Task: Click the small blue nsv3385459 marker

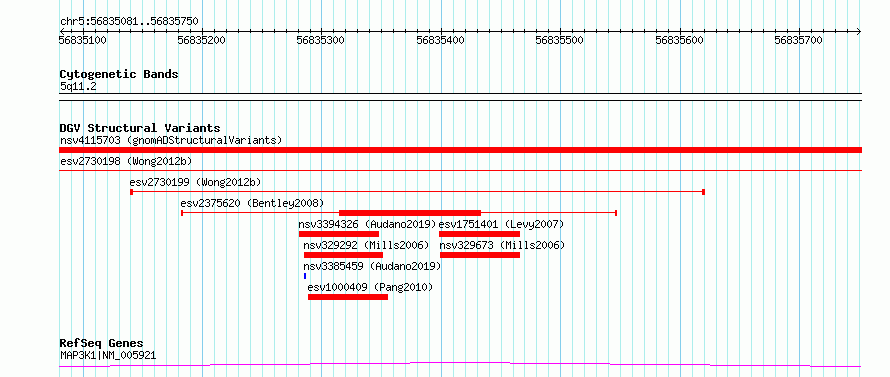Action: [x=305, y=276]
